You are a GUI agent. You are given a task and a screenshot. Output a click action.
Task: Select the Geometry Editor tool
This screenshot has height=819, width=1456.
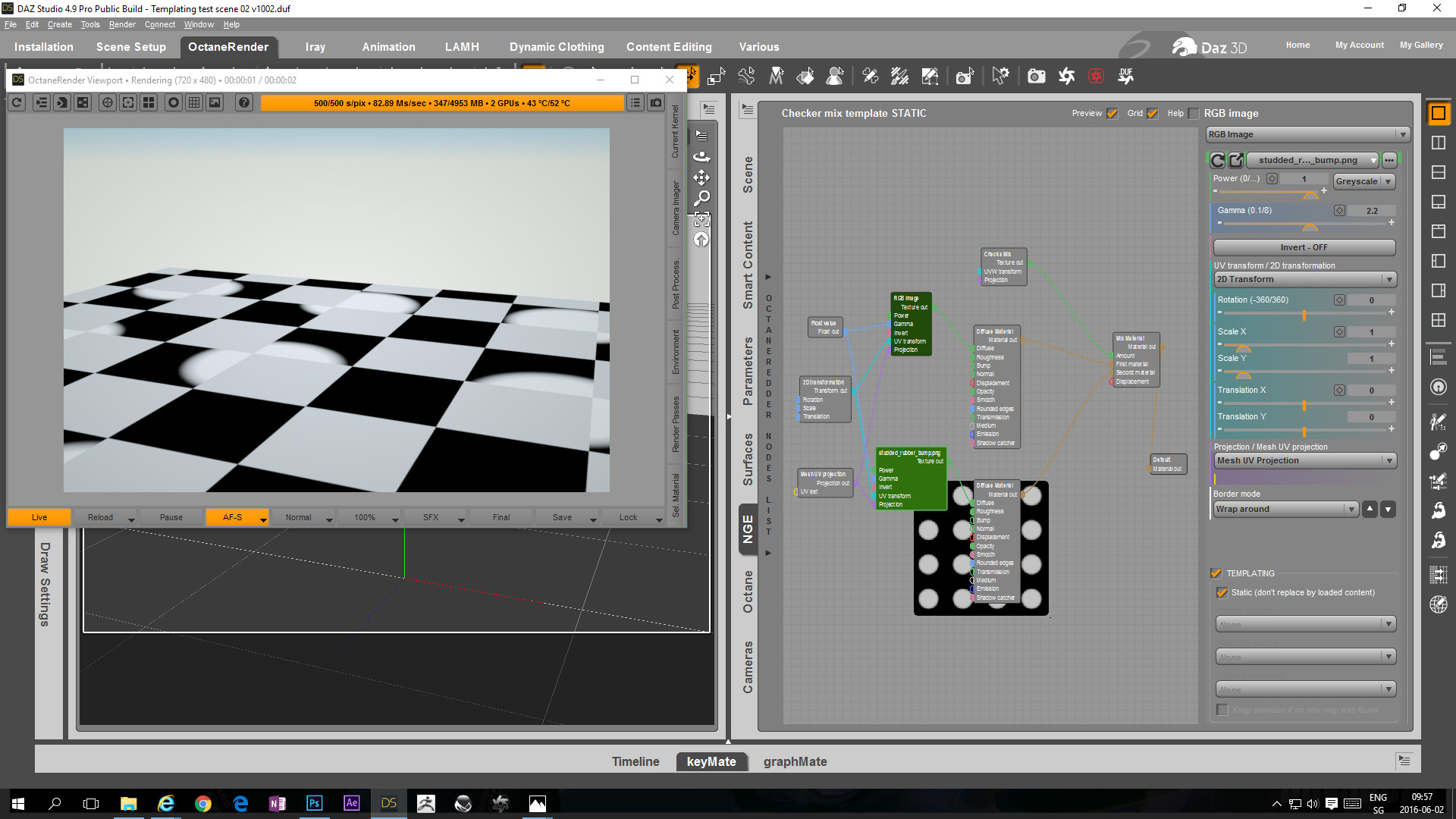tap(930, 76)
